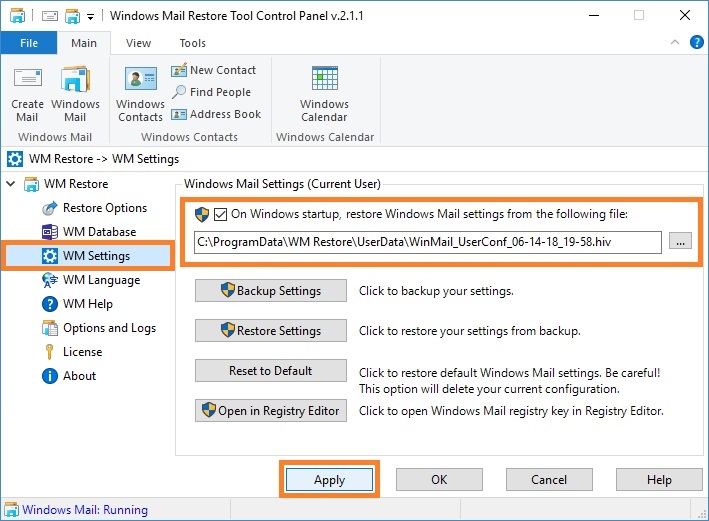Click New Contact in the ribbon
Image resolution: width=709 pixels, height=521 pixels.
(213, 70)
